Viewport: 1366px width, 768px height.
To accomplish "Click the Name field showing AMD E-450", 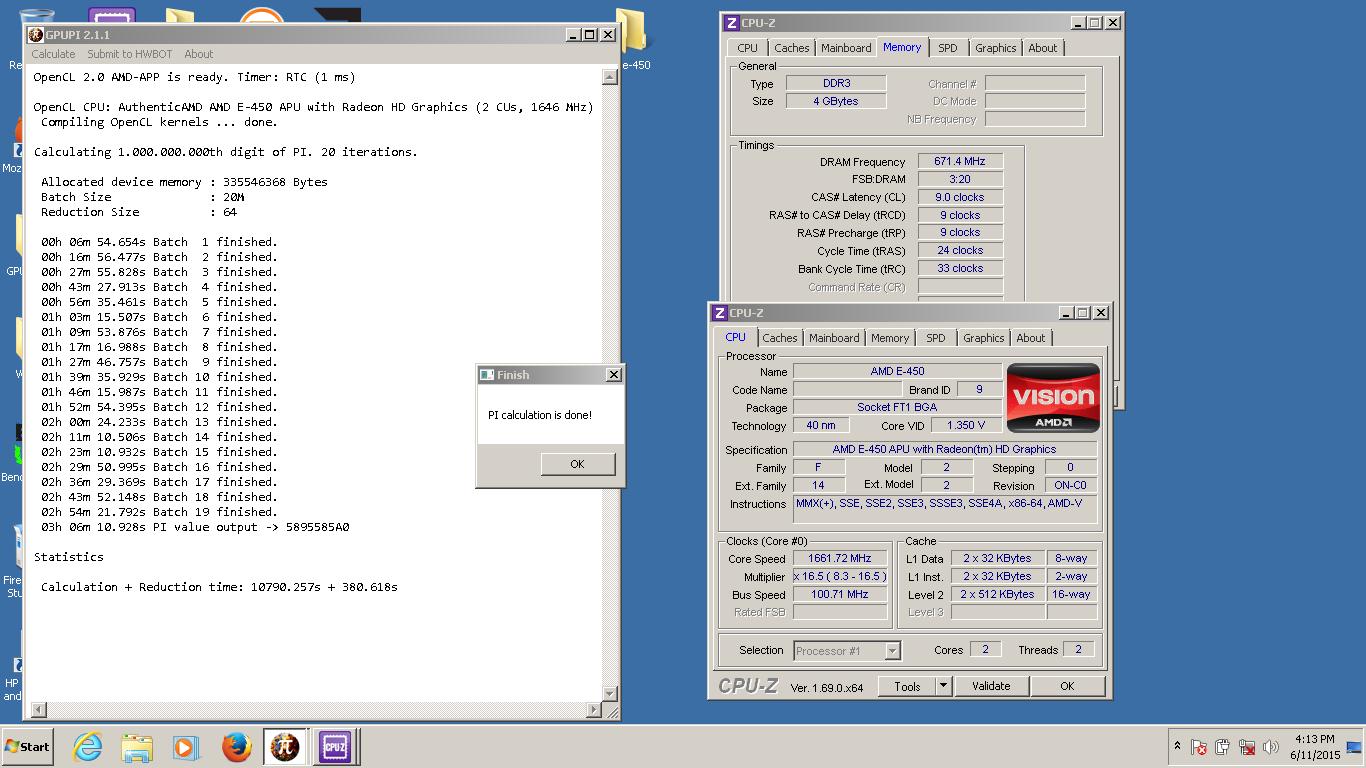I will point(897,371).
